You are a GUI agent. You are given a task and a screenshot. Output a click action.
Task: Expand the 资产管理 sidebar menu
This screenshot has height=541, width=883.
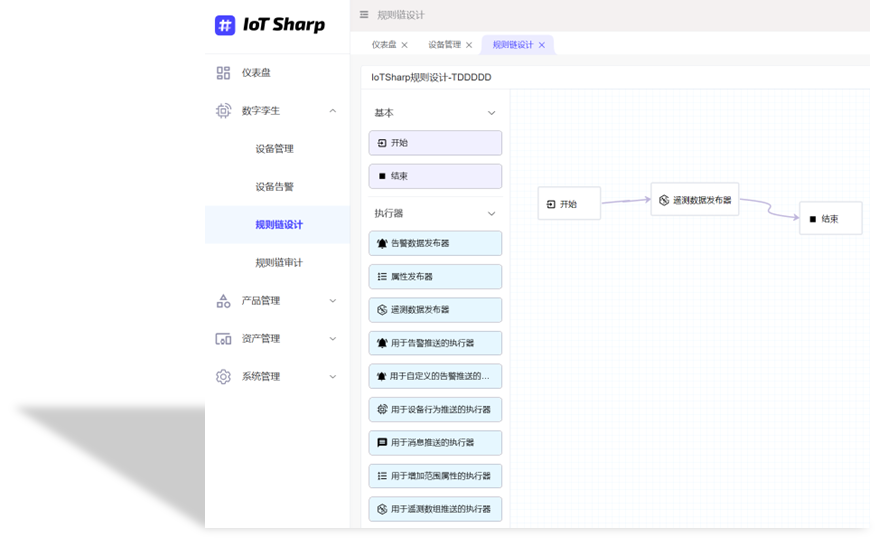(x=333, y=339)
